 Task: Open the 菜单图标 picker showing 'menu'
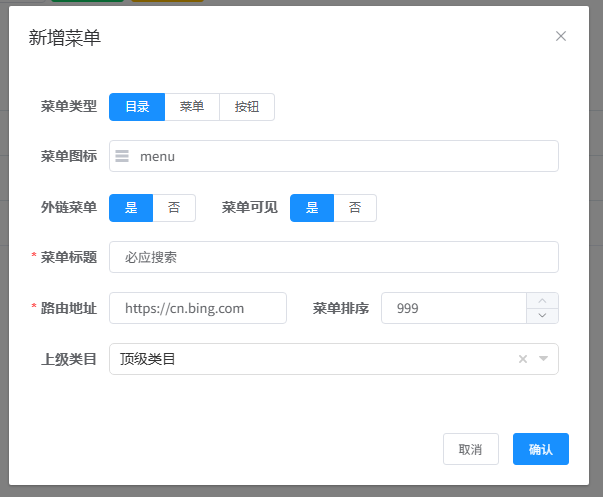click(x=340, y=156)
